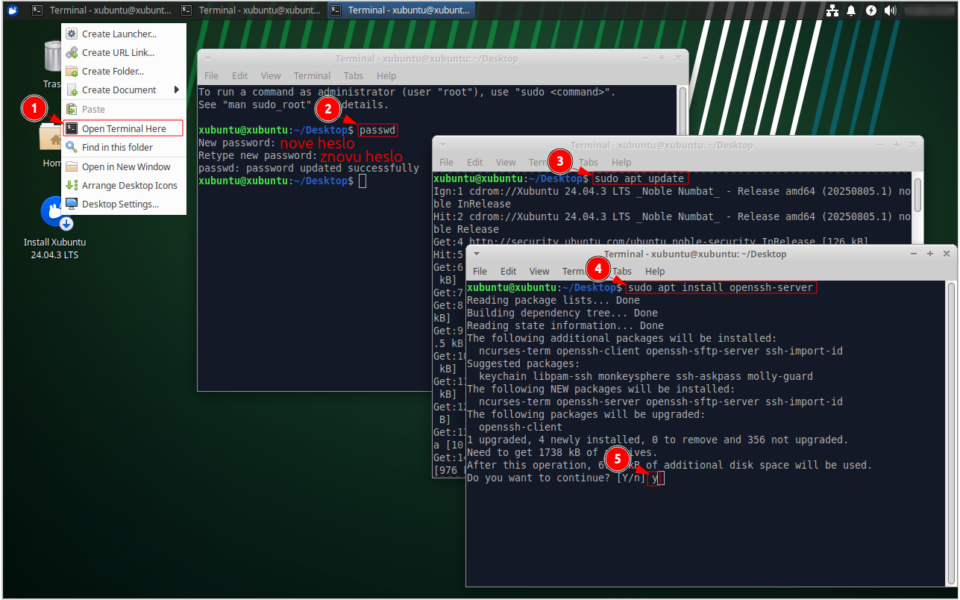
Task: Click the network connection tray icon
Action: coord(832,10)
